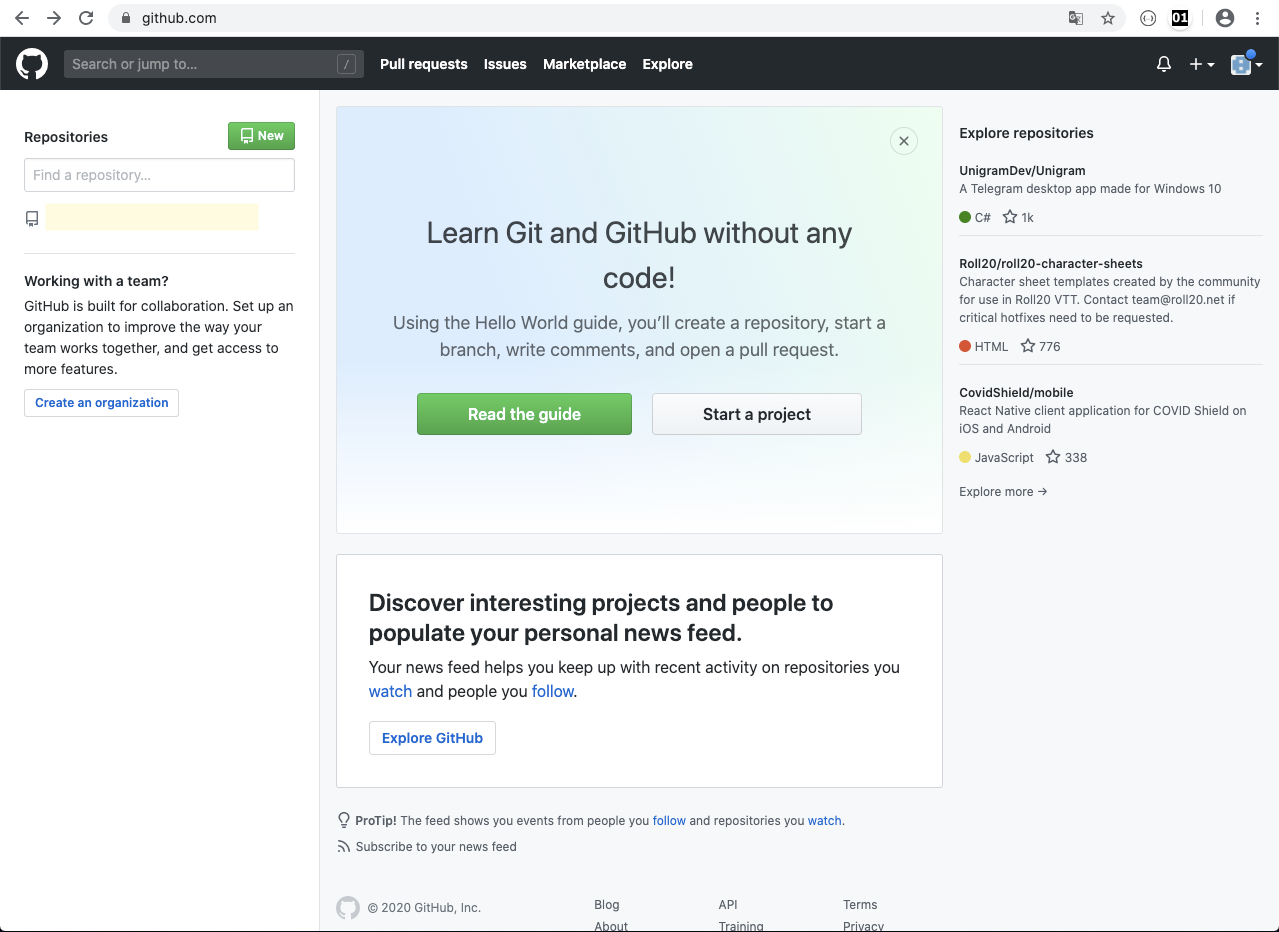
Task: Open Explore in the header
Action: [668, 64]
